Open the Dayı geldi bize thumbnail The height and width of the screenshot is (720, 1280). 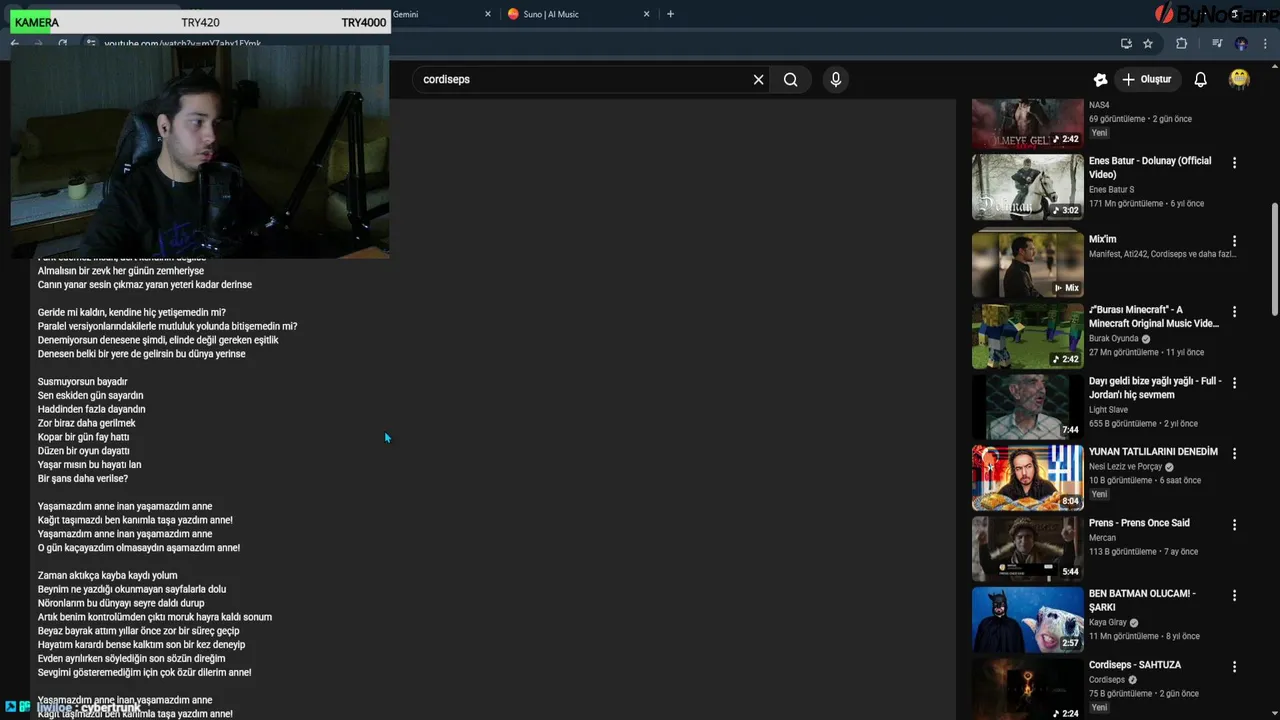tap(1027, 407)
